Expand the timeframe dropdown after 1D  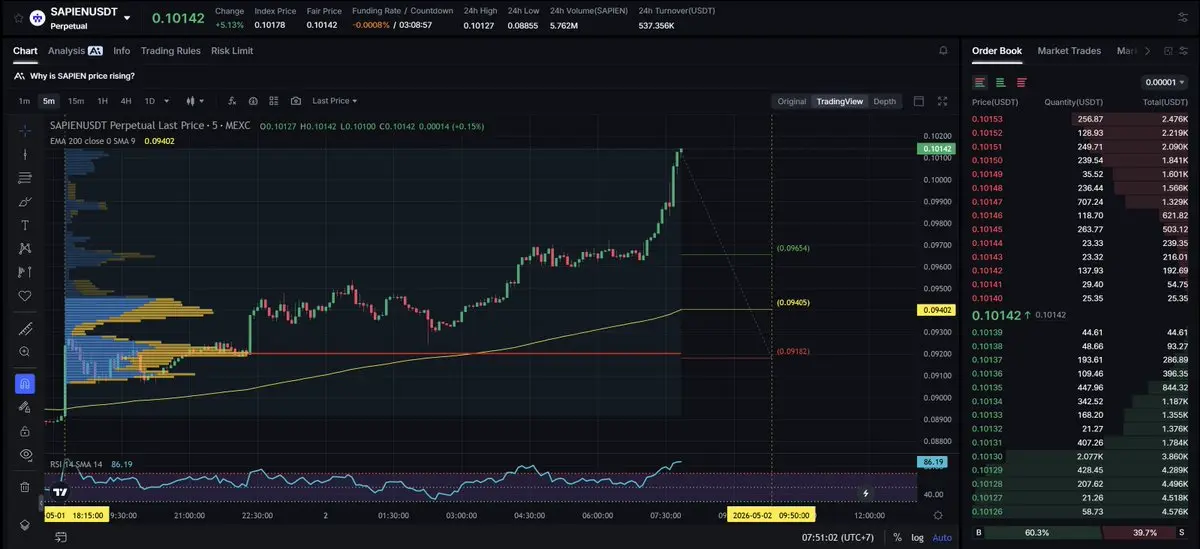pos(166,101)
